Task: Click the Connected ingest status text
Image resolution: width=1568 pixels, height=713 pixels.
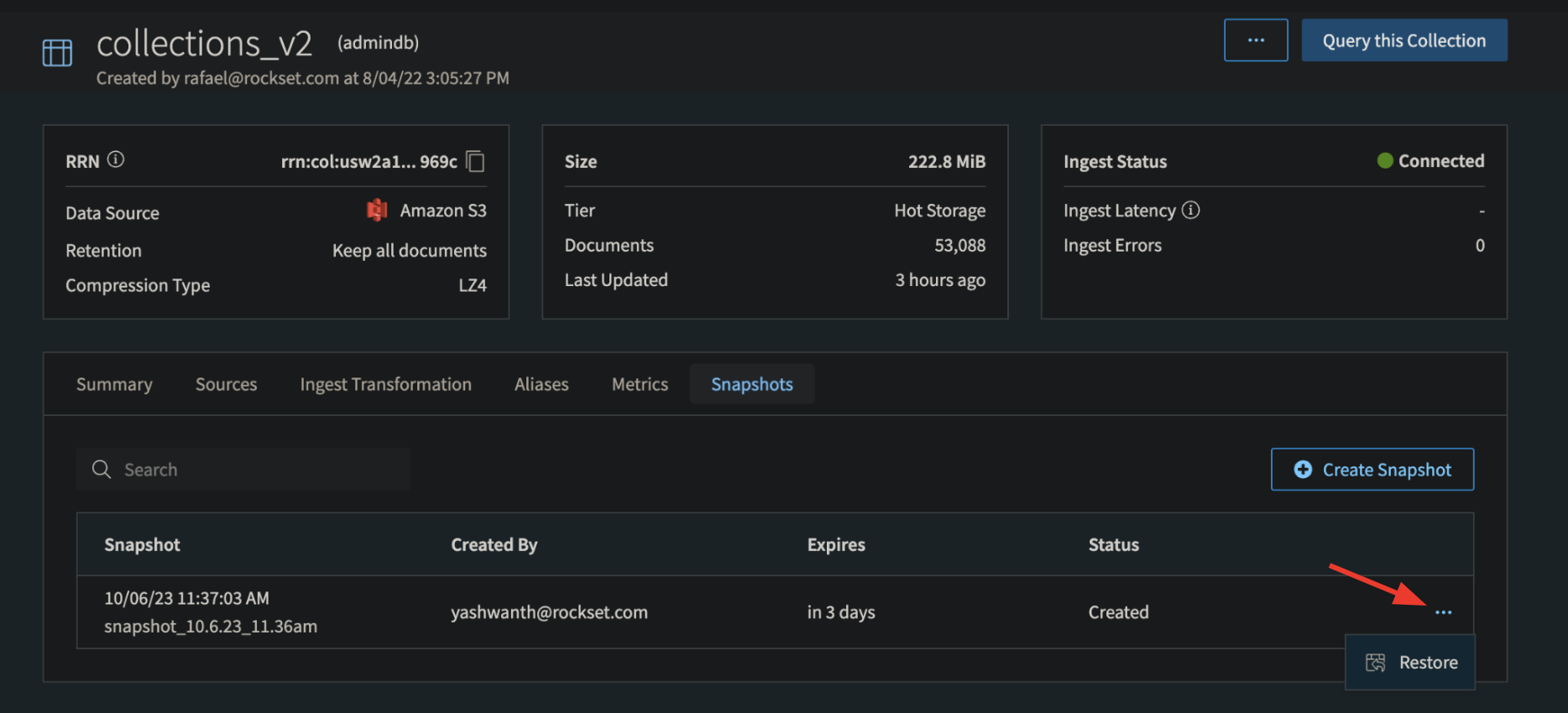Action: click(1441, 161)
